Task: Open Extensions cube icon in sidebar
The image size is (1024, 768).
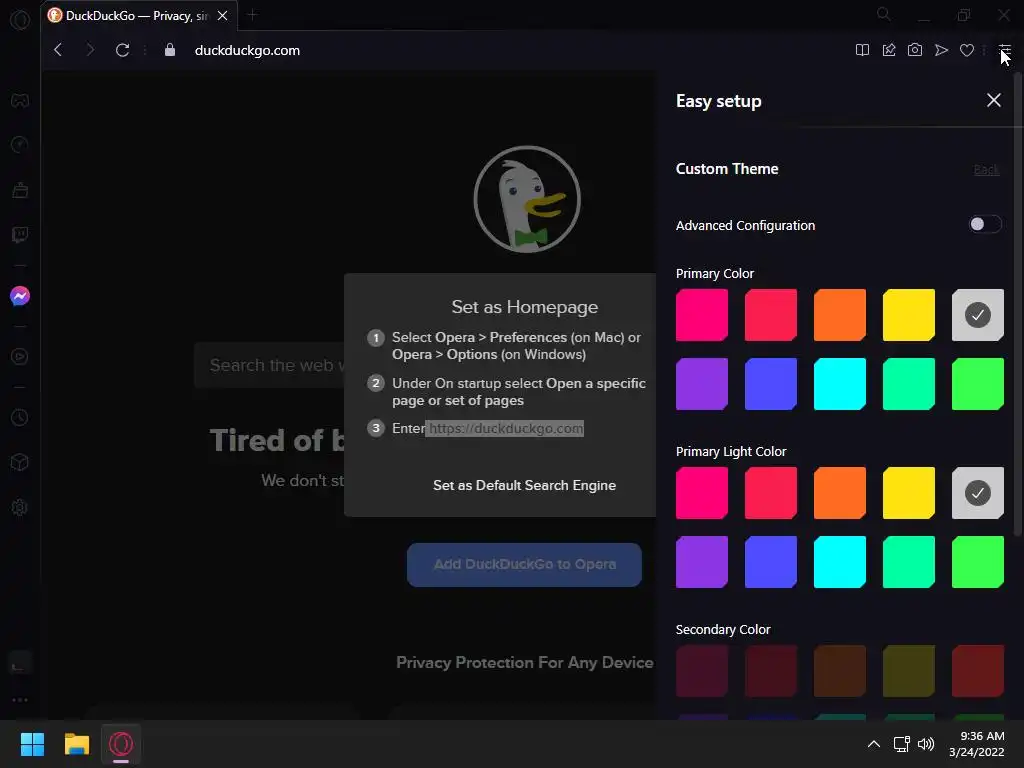Action: point(20,462)
